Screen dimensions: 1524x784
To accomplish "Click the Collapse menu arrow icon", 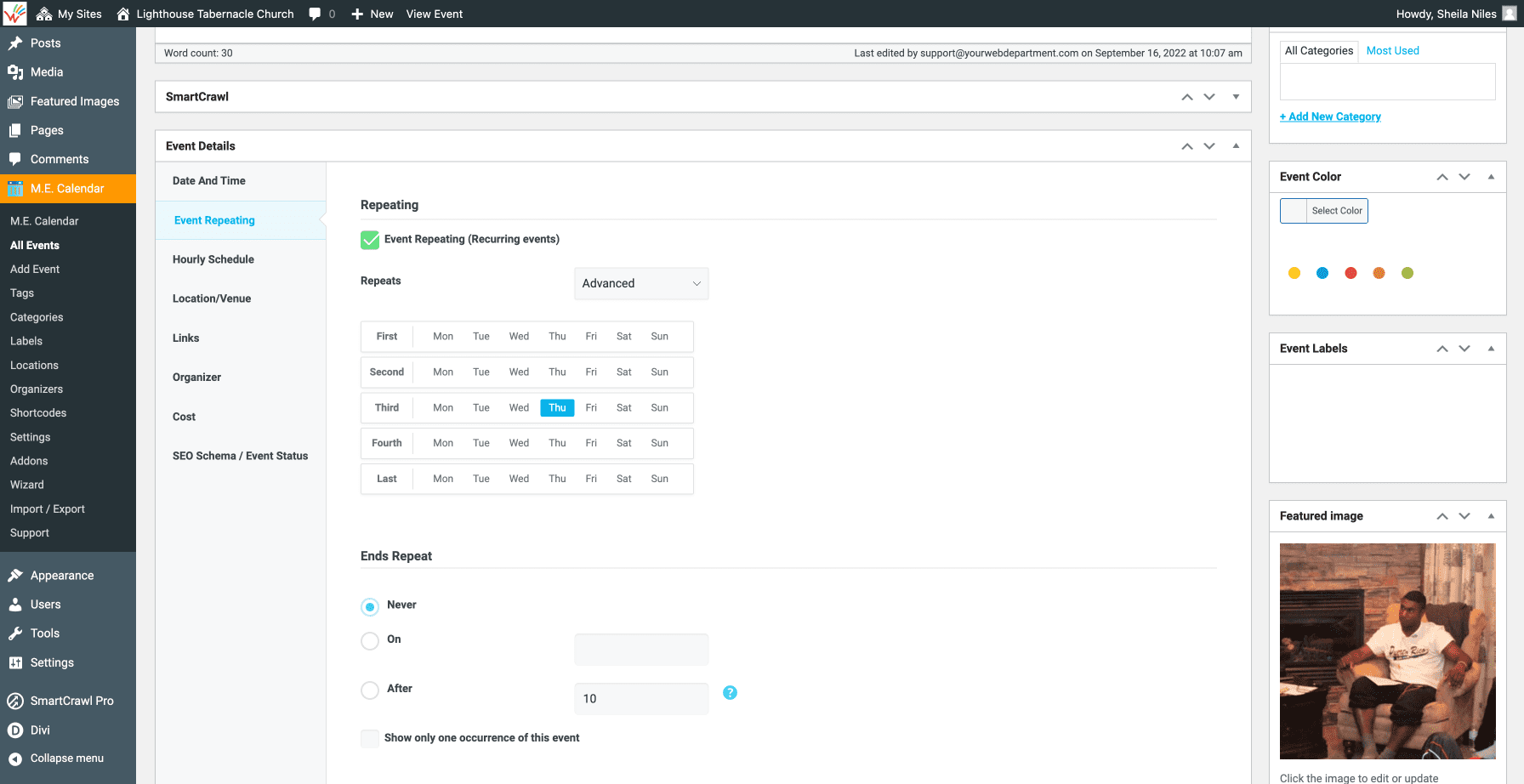I will point(15,758).
